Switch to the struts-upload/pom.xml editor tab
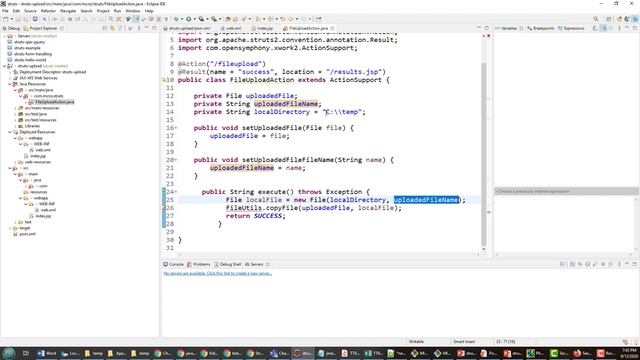 tap(187, 28)
